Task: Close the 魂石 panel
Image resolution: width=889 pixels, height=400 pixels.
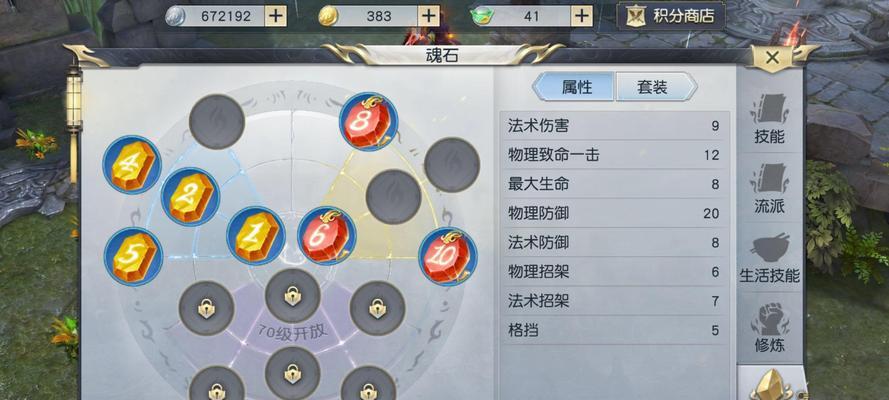Action: click(772, 57)
